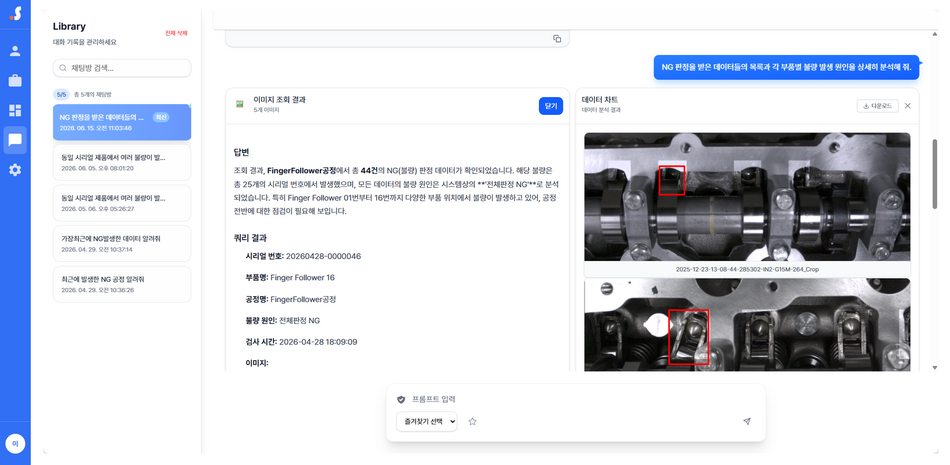Click the '최신' badge on the selected chat
Screen dimensions: 950x465
pyautogui.click(x=161, y=117)
